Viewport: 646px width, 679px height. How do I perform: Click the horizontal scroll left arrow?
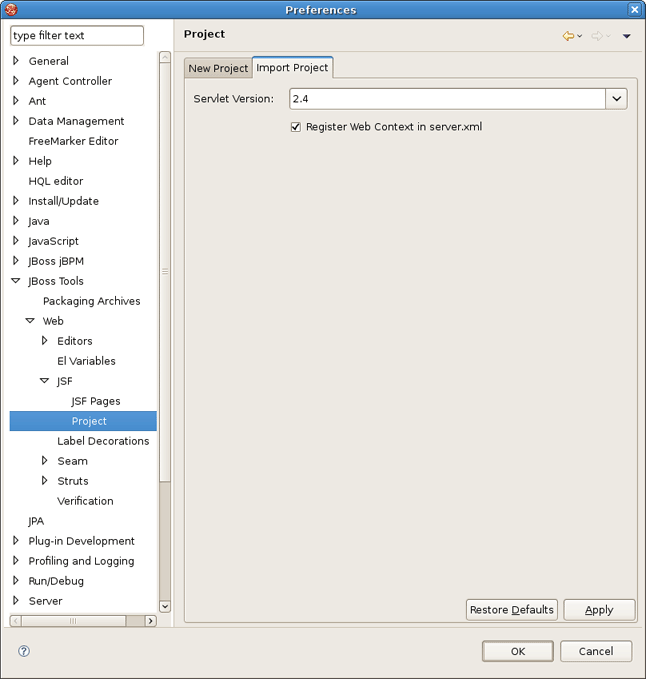(x=16, y=621)
